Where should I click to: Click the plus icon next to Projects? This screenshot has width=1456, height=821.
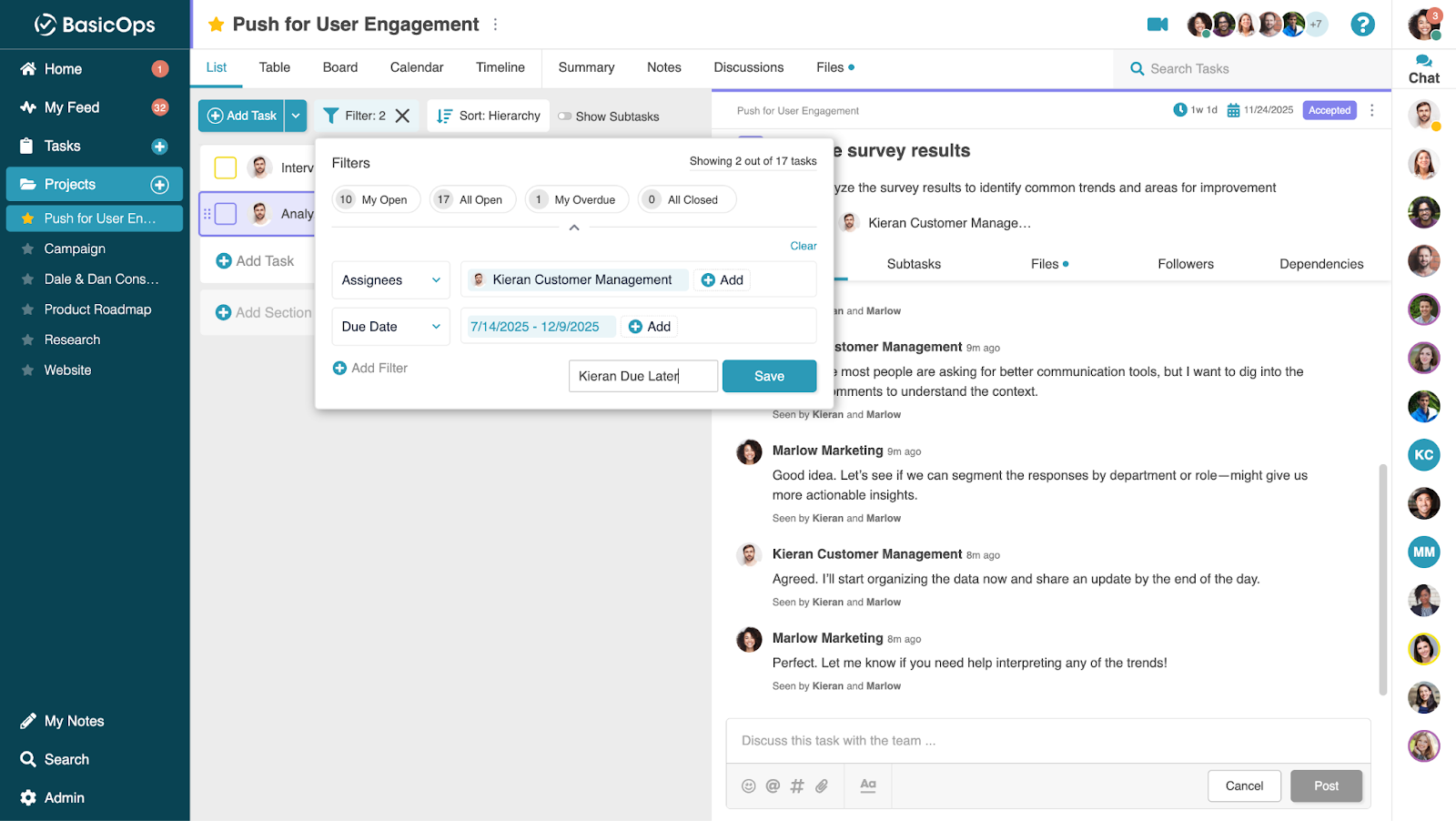[160, 185]
